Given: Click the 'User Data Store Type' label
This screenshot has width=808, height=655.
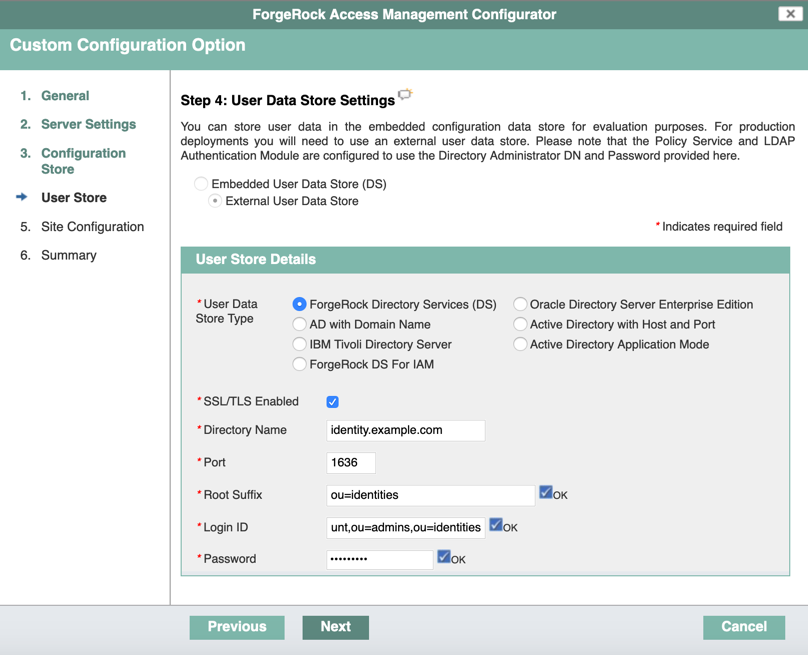Looking at the screenshot, I should [227, 311].
